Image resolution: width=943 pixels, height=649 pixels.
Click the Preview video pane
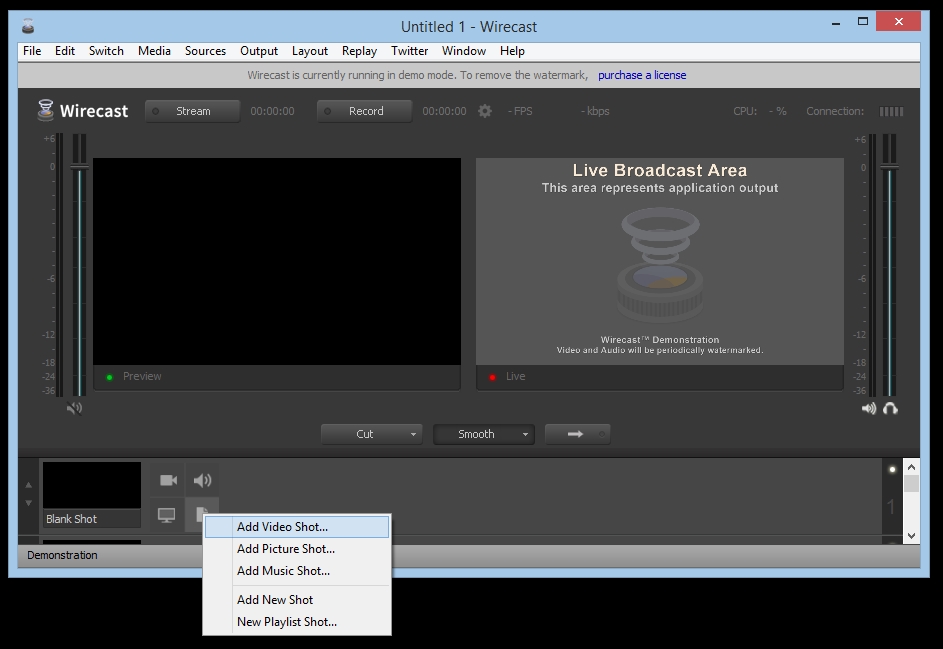pos(277,262)
